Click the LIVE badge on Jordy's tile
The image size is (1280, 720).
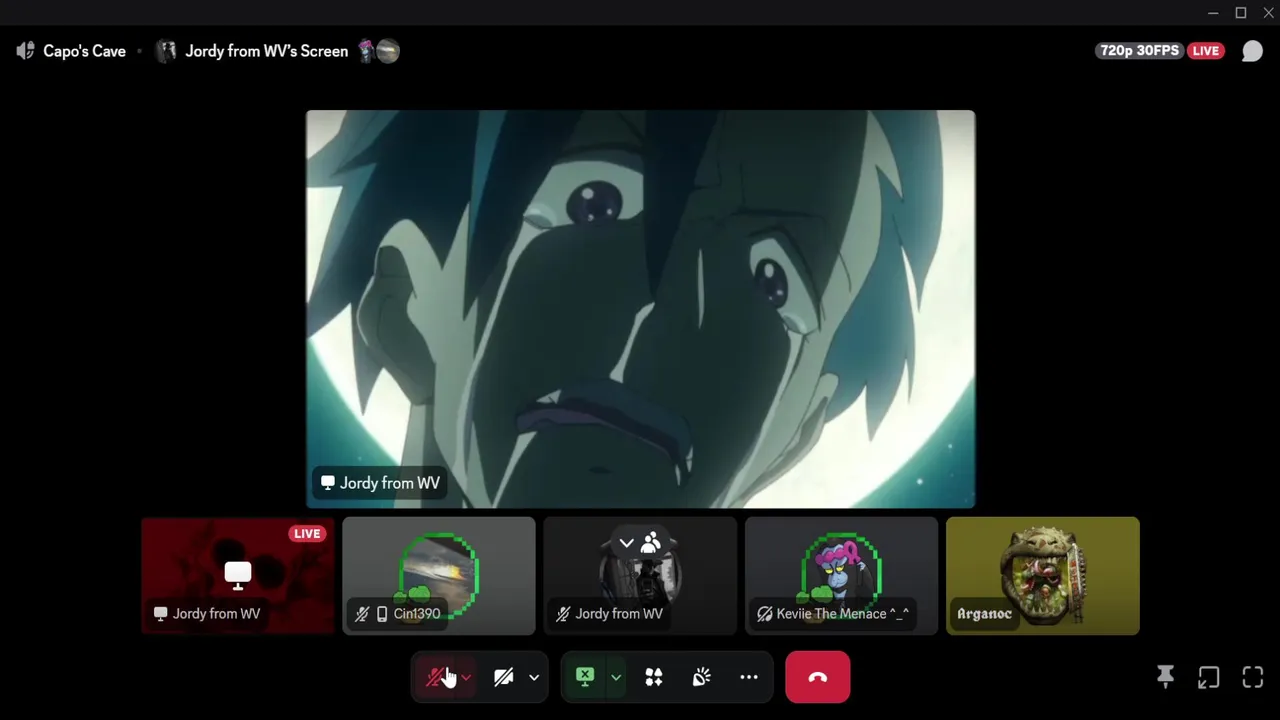(x=307, y=534)
